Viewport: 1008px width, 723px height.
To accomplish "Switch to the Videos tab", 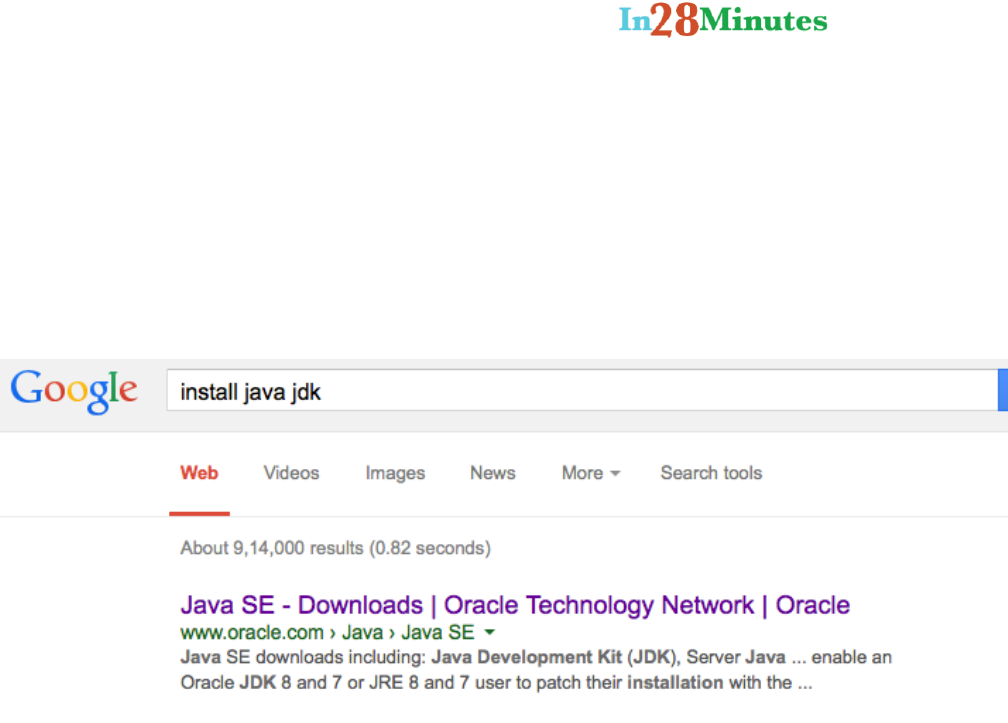I will [291, 473].
